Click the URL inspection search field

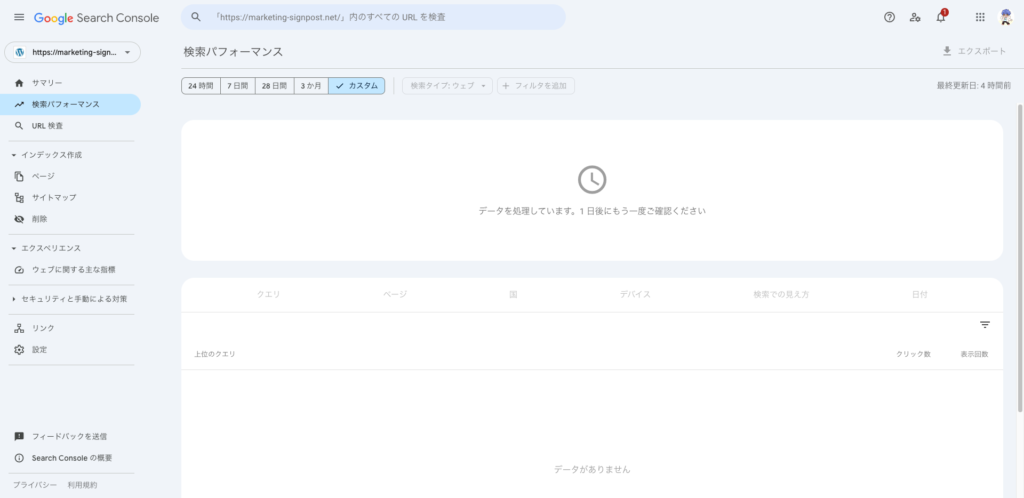coord(372,17)
